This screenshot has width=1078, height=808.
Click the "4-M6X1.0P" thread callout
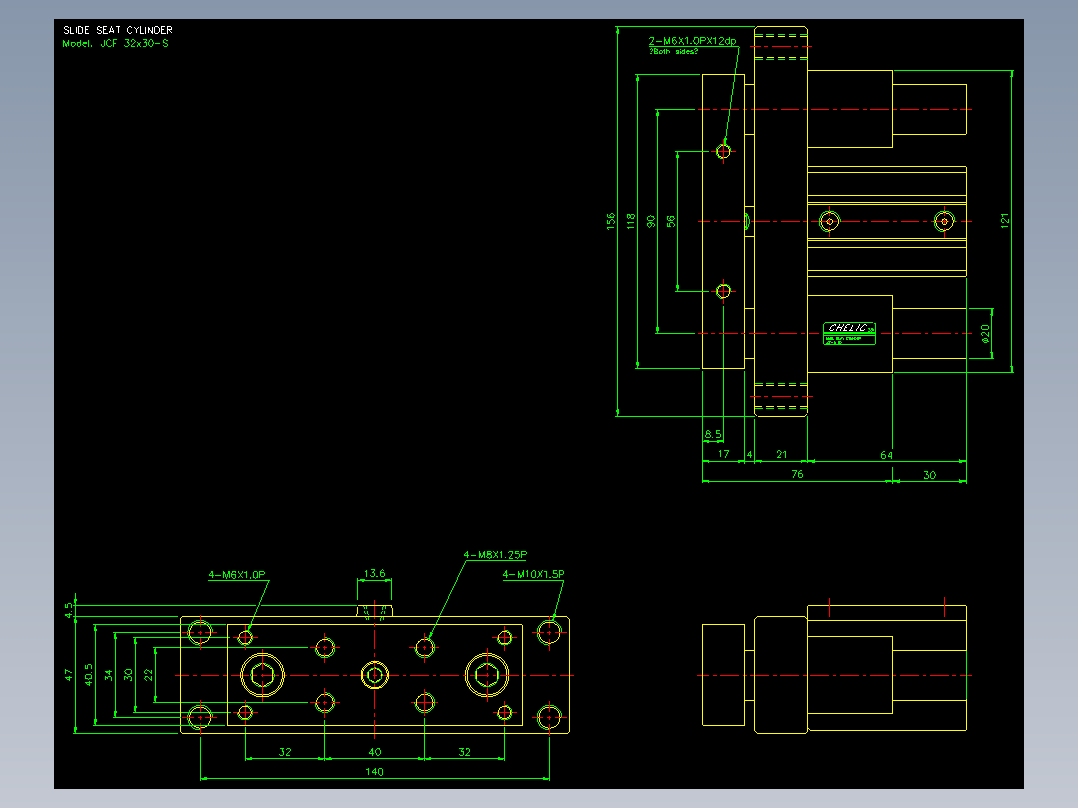tap(237, 575)
